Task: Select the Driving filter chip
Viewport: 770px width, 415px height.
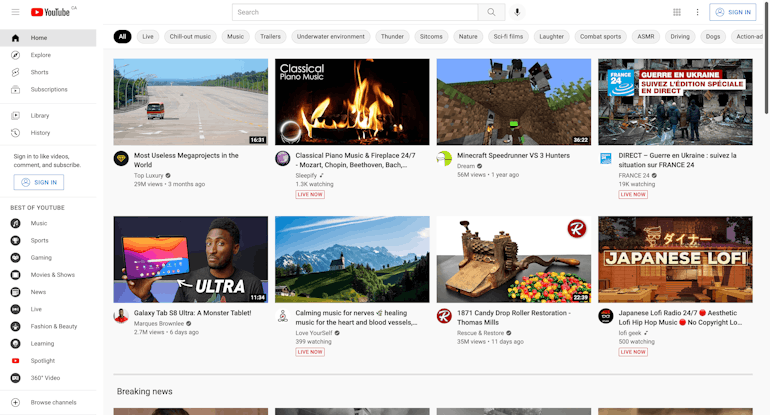Action: (680, 36)
